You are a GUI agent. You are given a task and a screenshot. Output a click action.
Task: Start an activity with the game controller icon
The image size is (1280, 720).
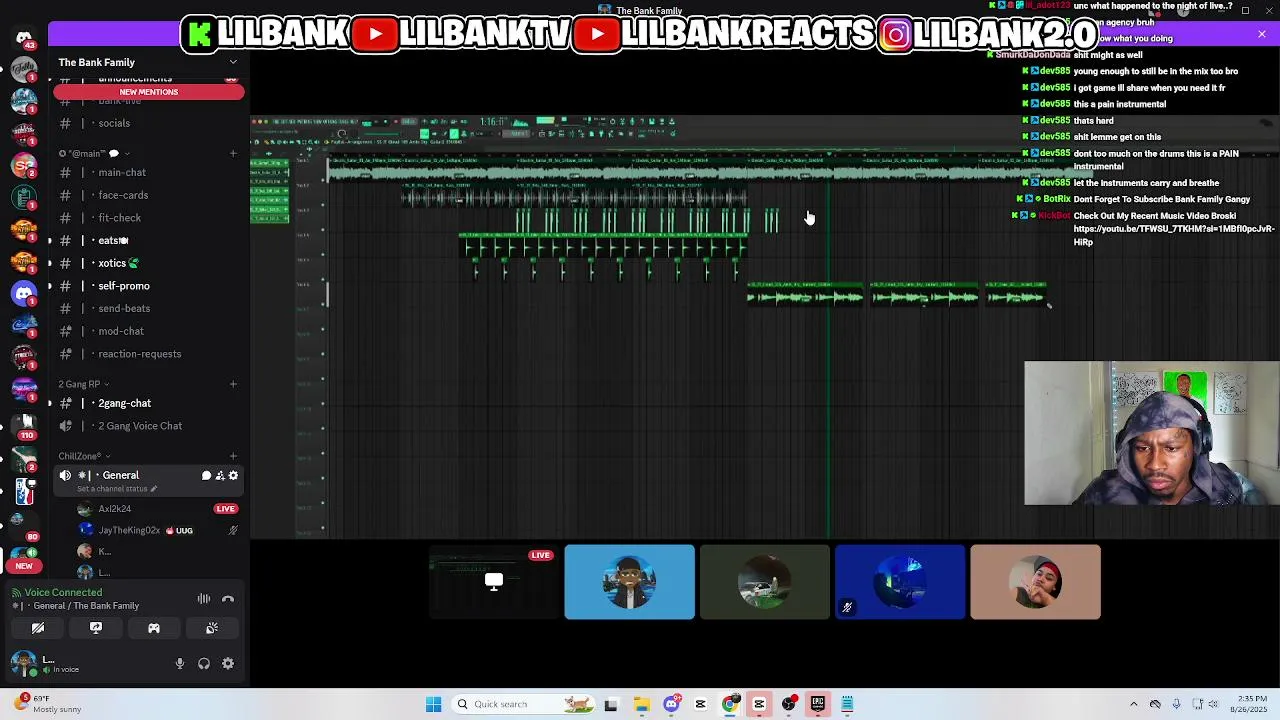[x=154, y=628]
